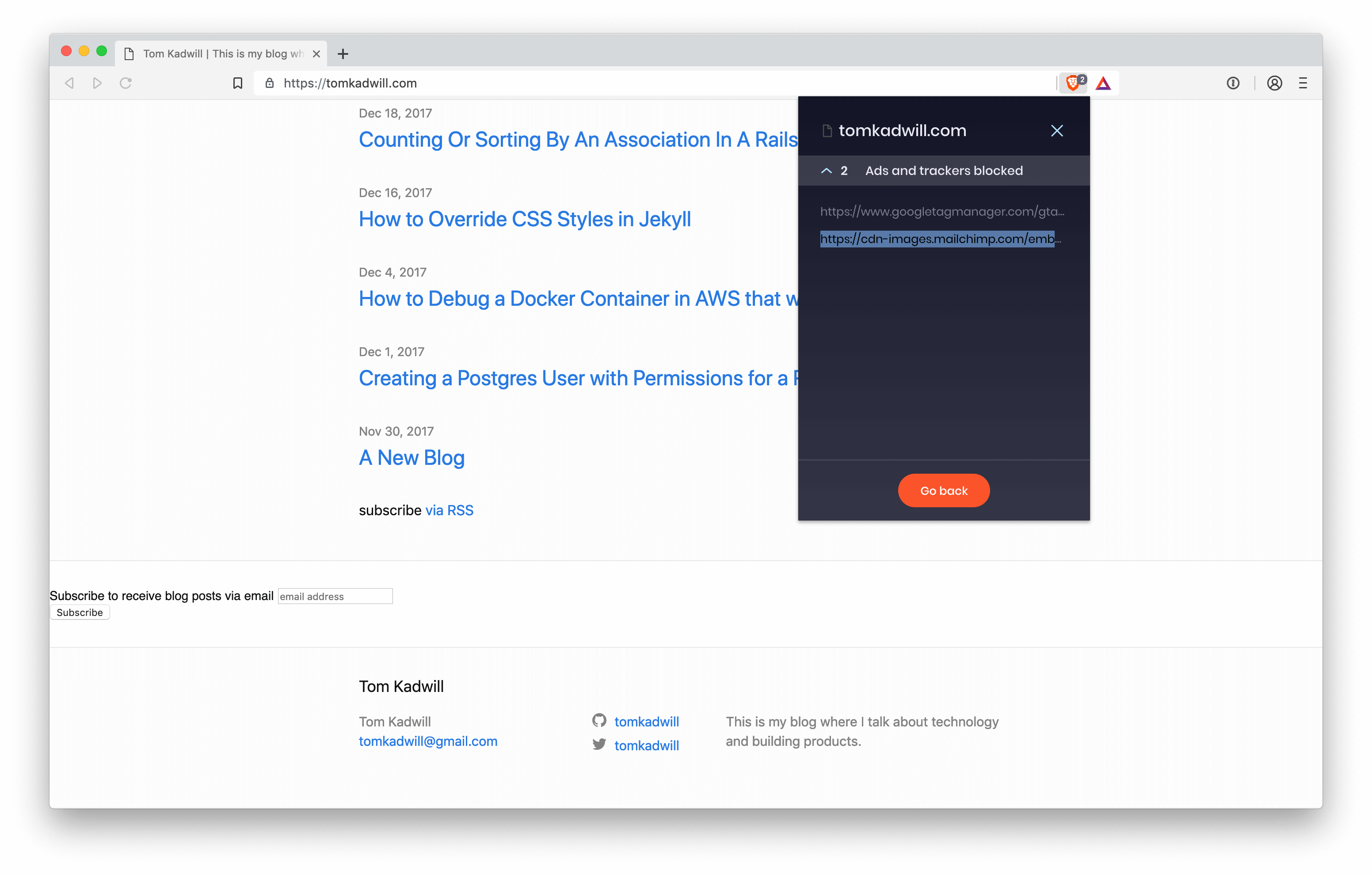The width and height of the screenshot is (1372, 874).
Task: Expand the blocked googletagmanager URL entry
Action: click(940, 211)
